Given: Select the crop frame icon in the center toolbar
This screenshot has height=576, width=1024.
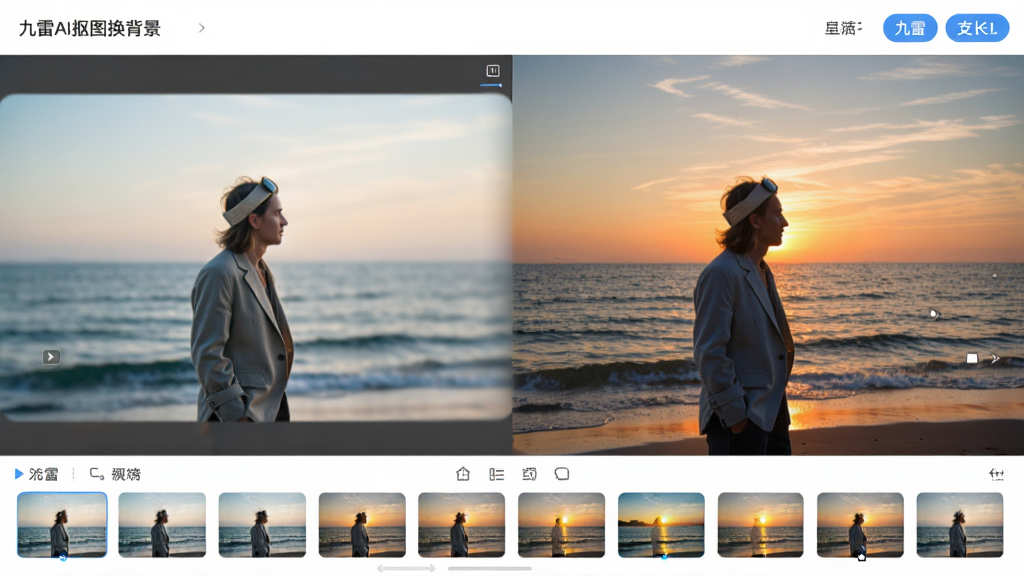Looking at the screenshot, I should pos(530,474).
